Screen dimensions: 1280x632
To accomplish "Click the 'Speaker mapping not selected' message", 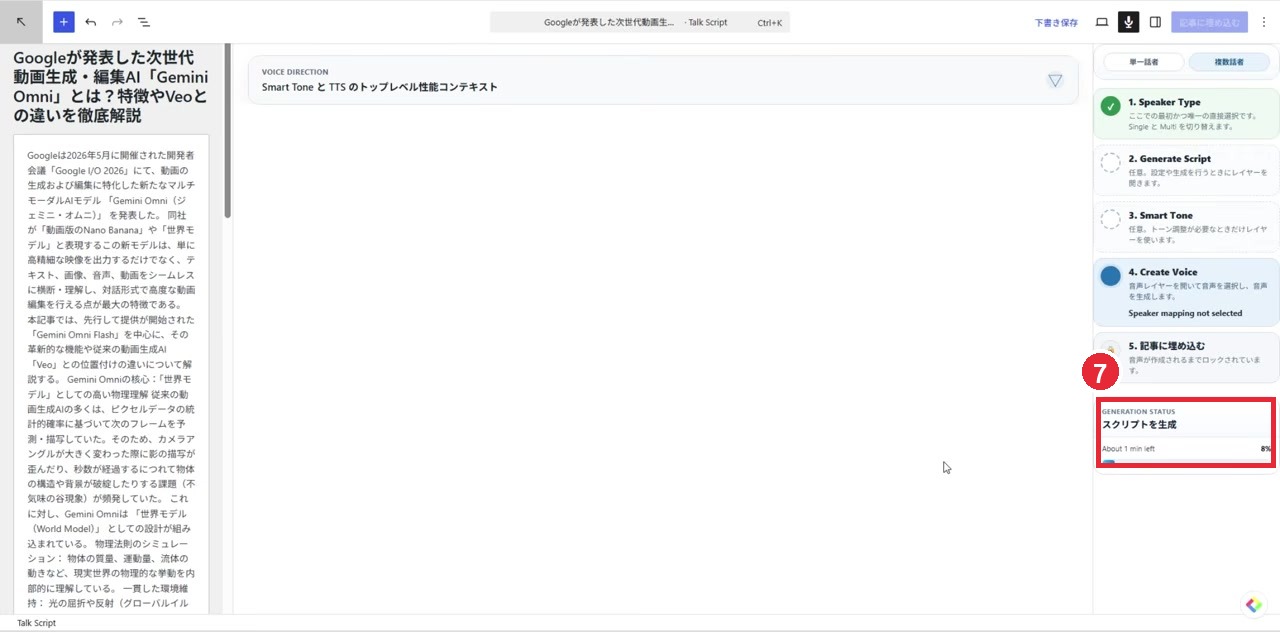I will (x=1185, y=313).
